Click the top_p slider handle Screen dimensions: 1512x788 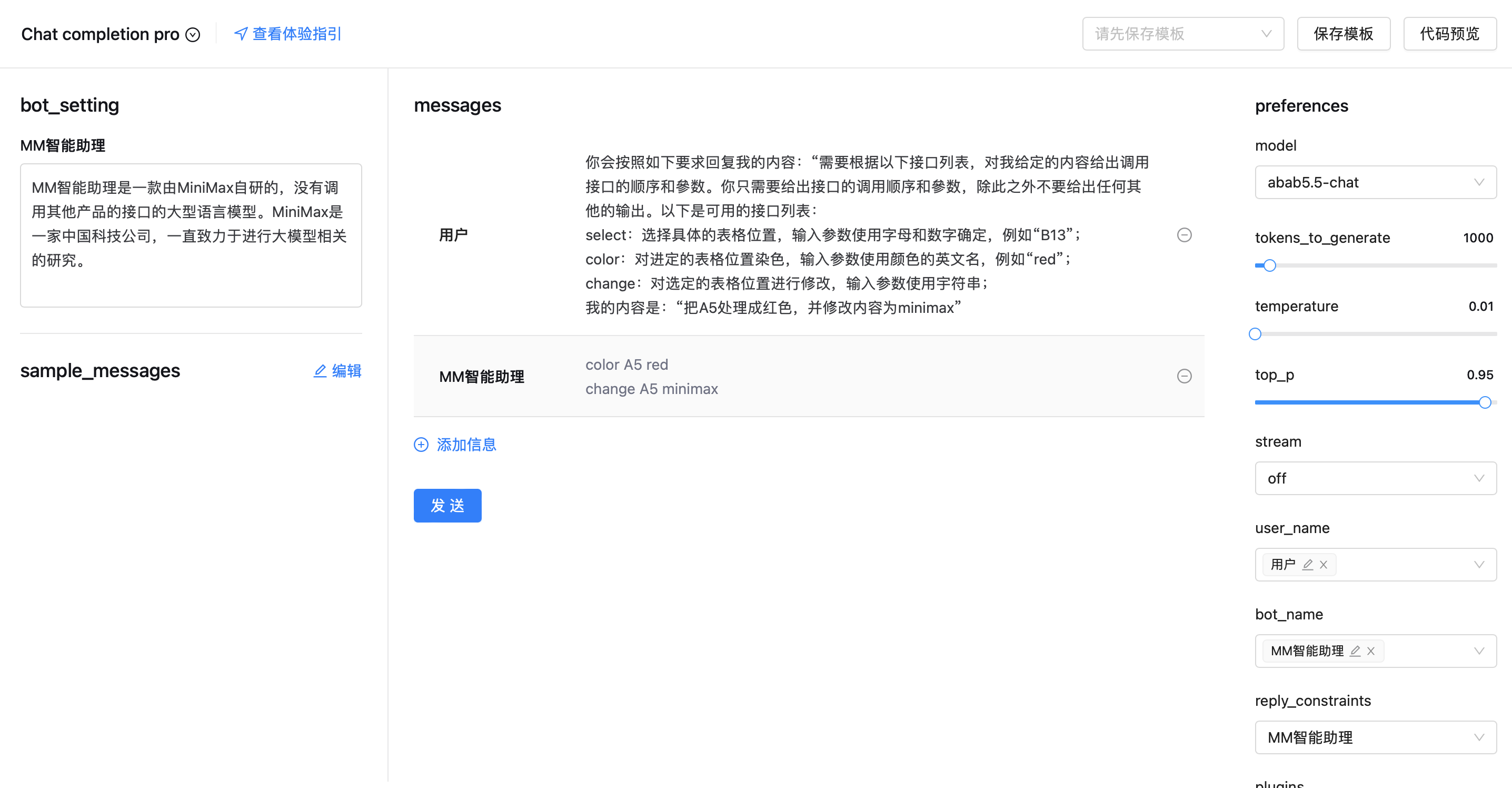[1485, 402]
